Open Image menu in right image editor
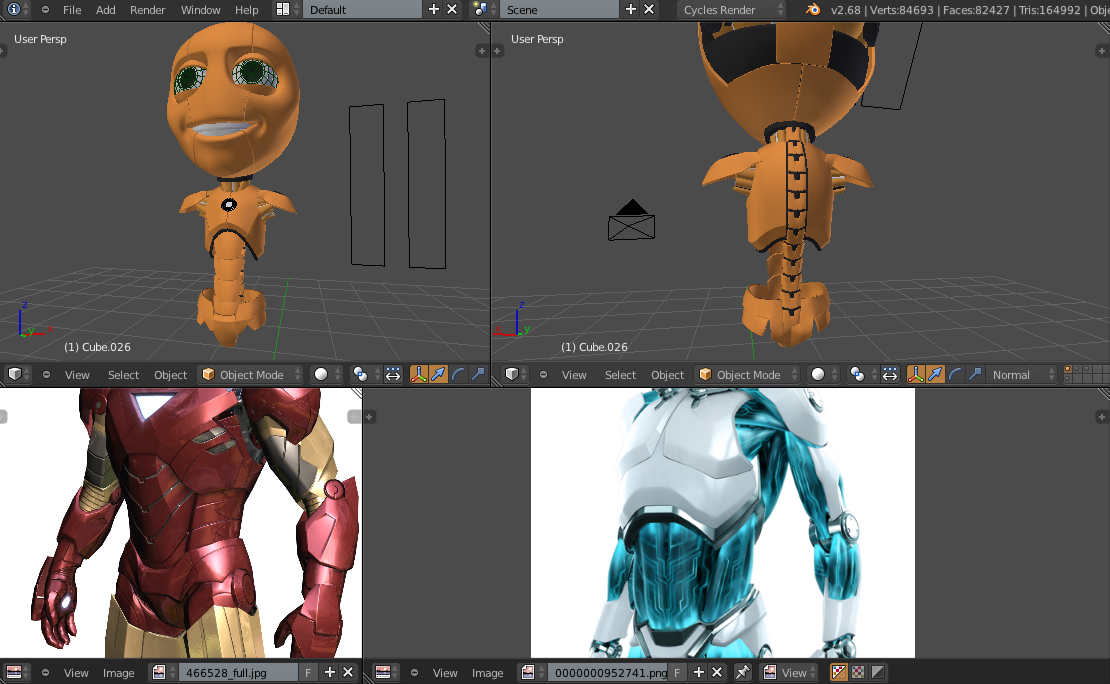 [487, 673]
